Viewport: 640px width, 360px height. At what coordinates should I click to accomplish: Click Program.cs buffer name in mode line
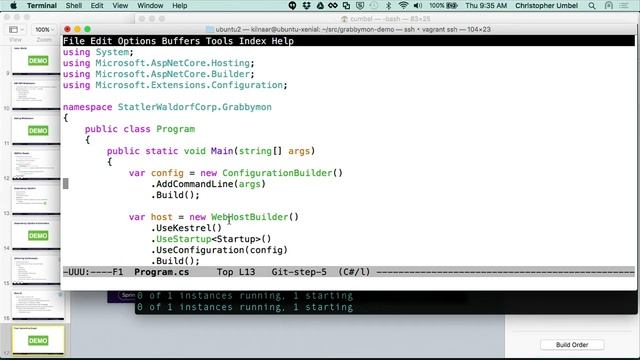tap(162, 272)
